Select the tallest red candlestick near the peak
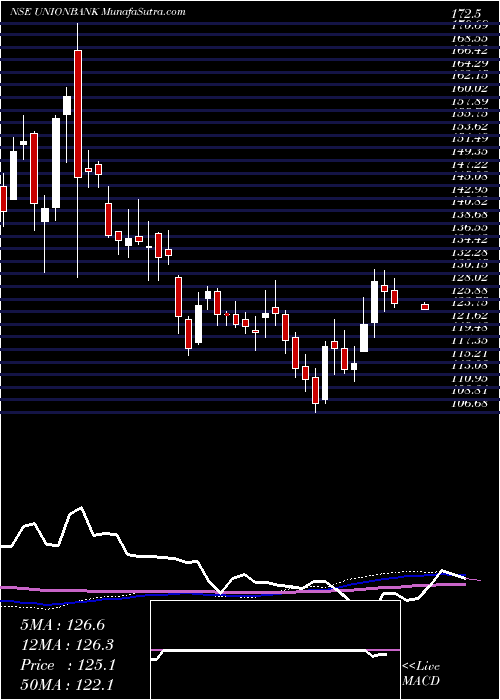Screen dimensions: 500x700 [x=78, y=114]
